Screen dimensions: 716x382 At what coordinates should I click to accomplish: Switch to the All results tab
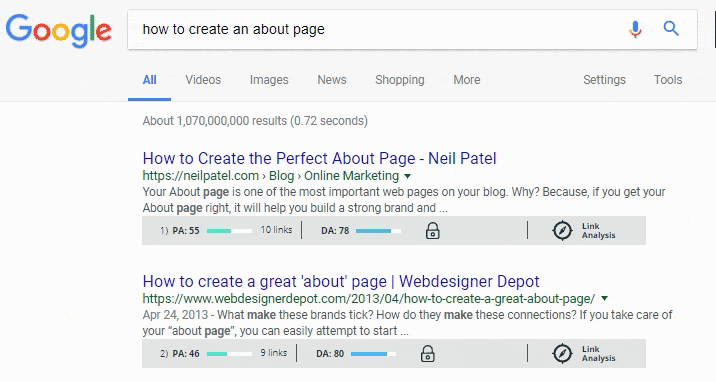coord(149,80)
